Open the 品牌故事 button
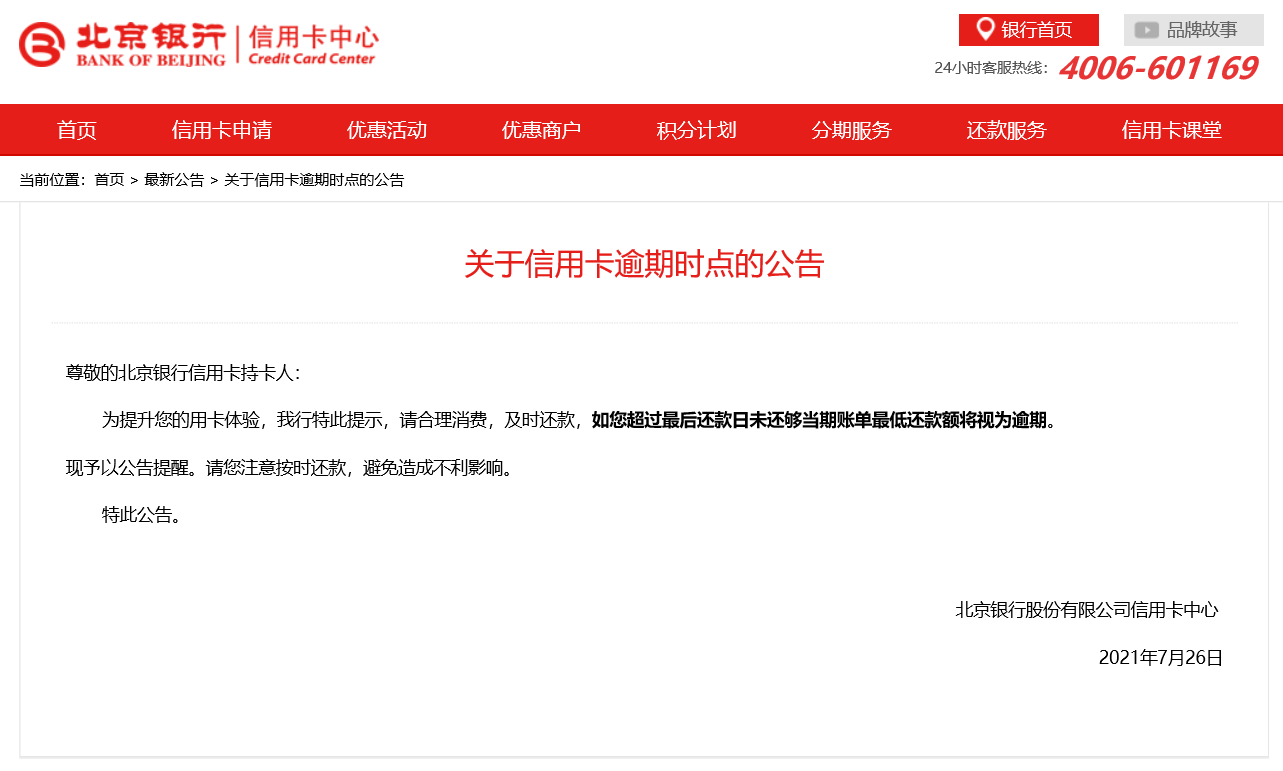Image resolution: width=1283 pixels, height=771 pixels. [x=1194, y=30]
